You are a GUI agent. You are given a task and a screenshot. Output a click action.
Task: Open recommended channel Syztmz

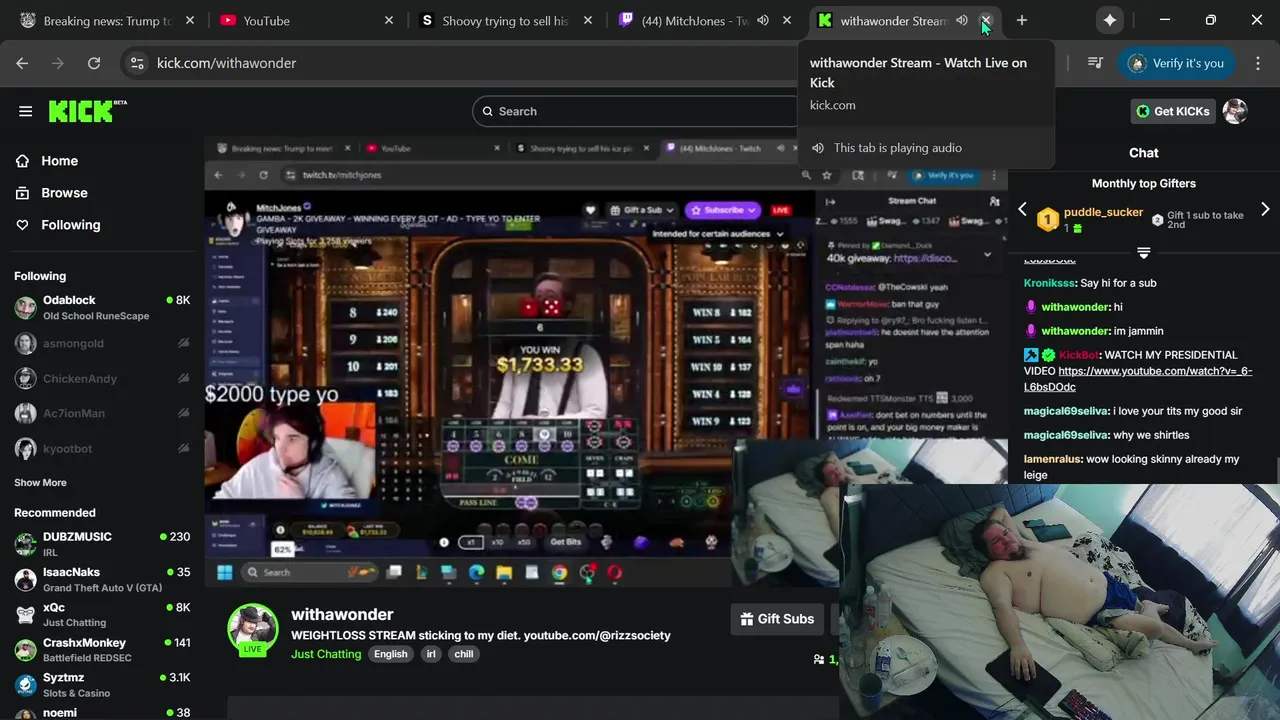point(102,685)
